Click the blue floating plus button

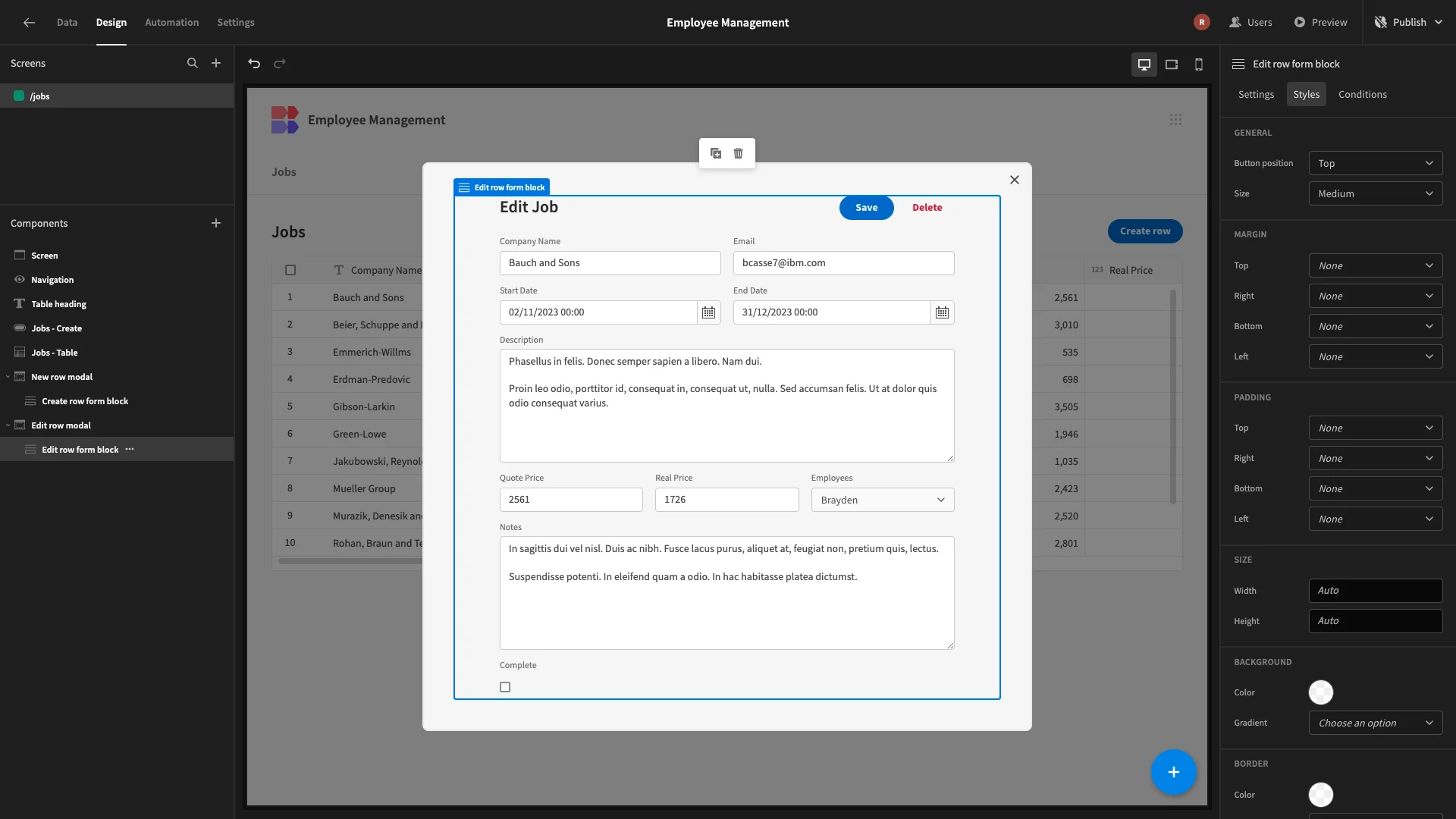point(1173,772)
